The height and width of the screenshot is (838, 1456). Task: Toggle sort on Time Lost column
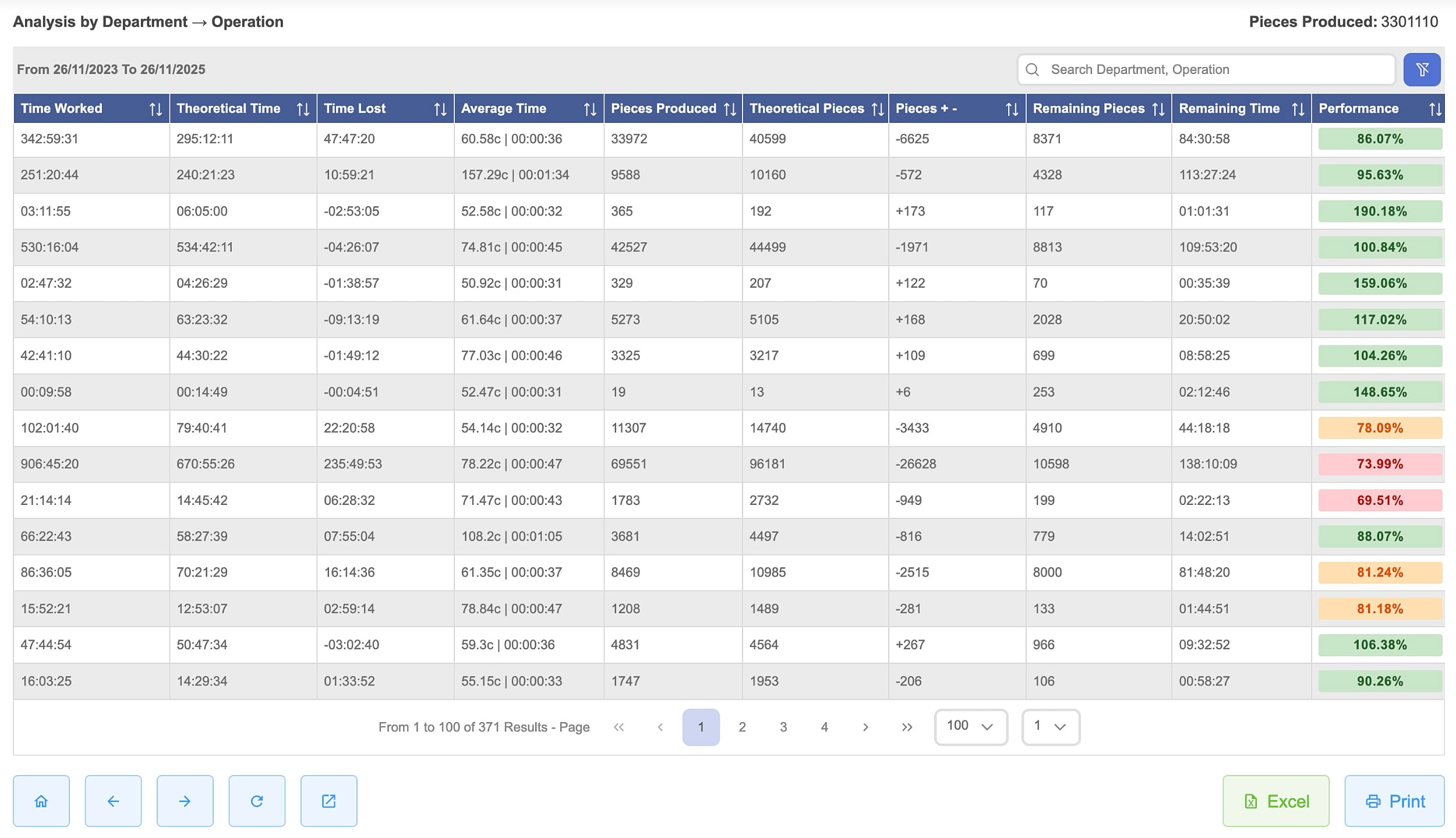[x=440, y=109]
